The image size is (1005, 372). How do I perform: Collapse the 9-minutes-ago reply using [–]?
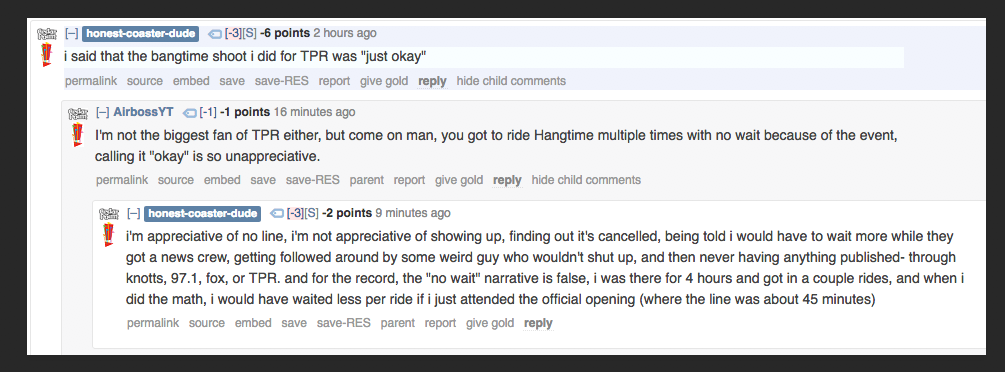pos(133,213)
